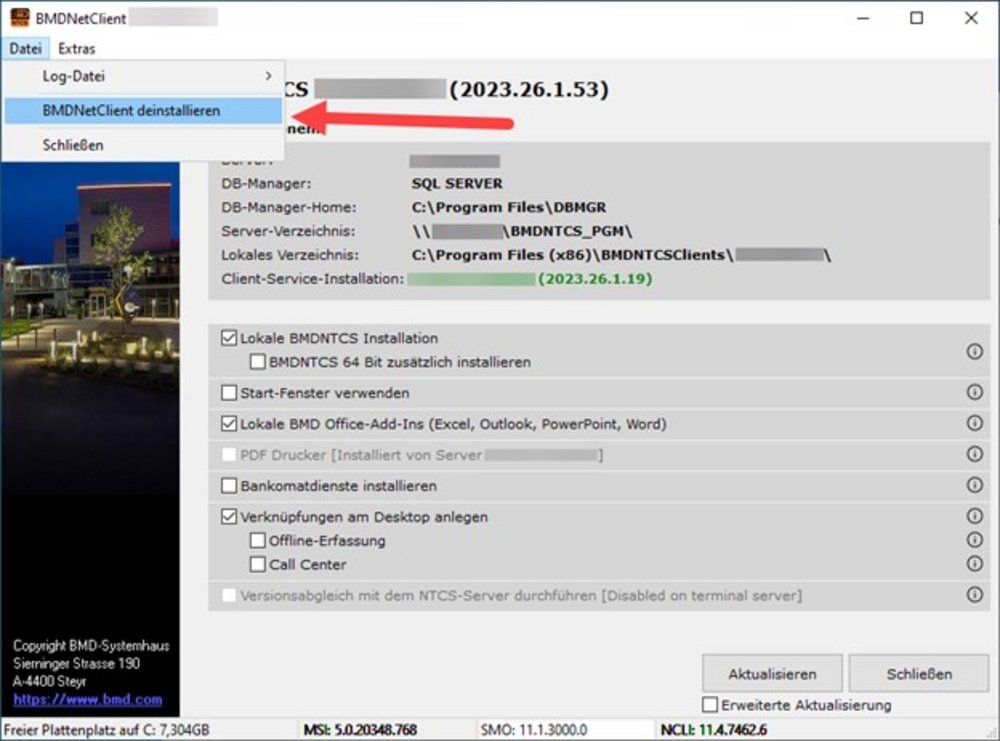Click the Schließen button at bottom right
Viewport: 1000px width, 741px height.
[918, 674]
